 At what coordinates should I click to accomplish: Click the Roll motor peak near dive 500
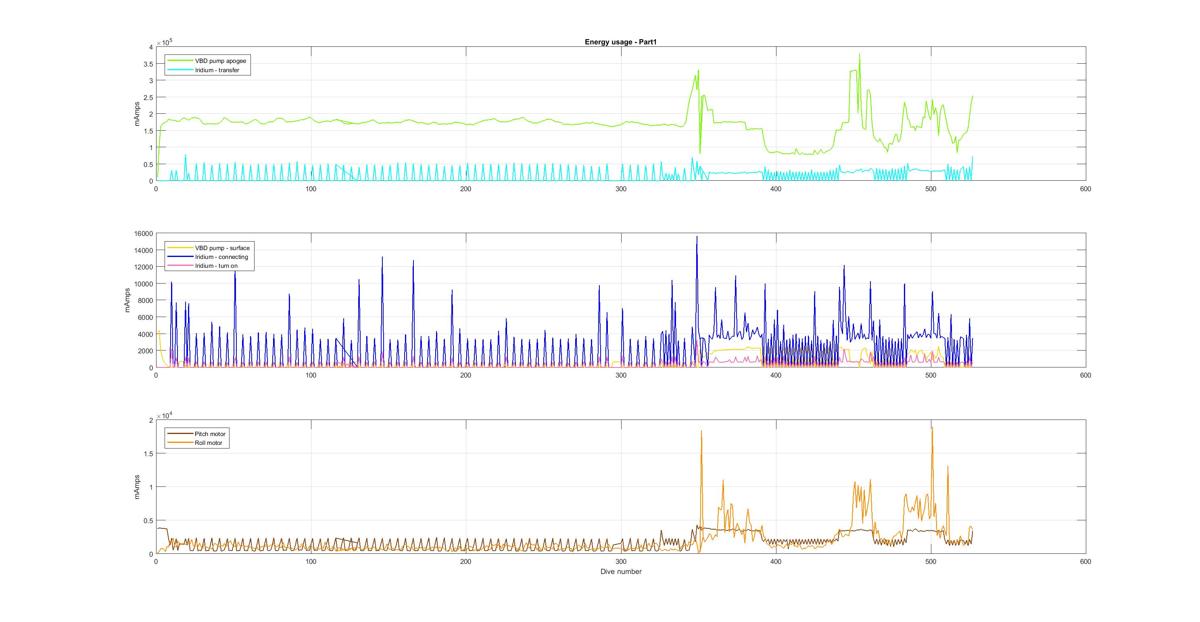tap(932, 429)
